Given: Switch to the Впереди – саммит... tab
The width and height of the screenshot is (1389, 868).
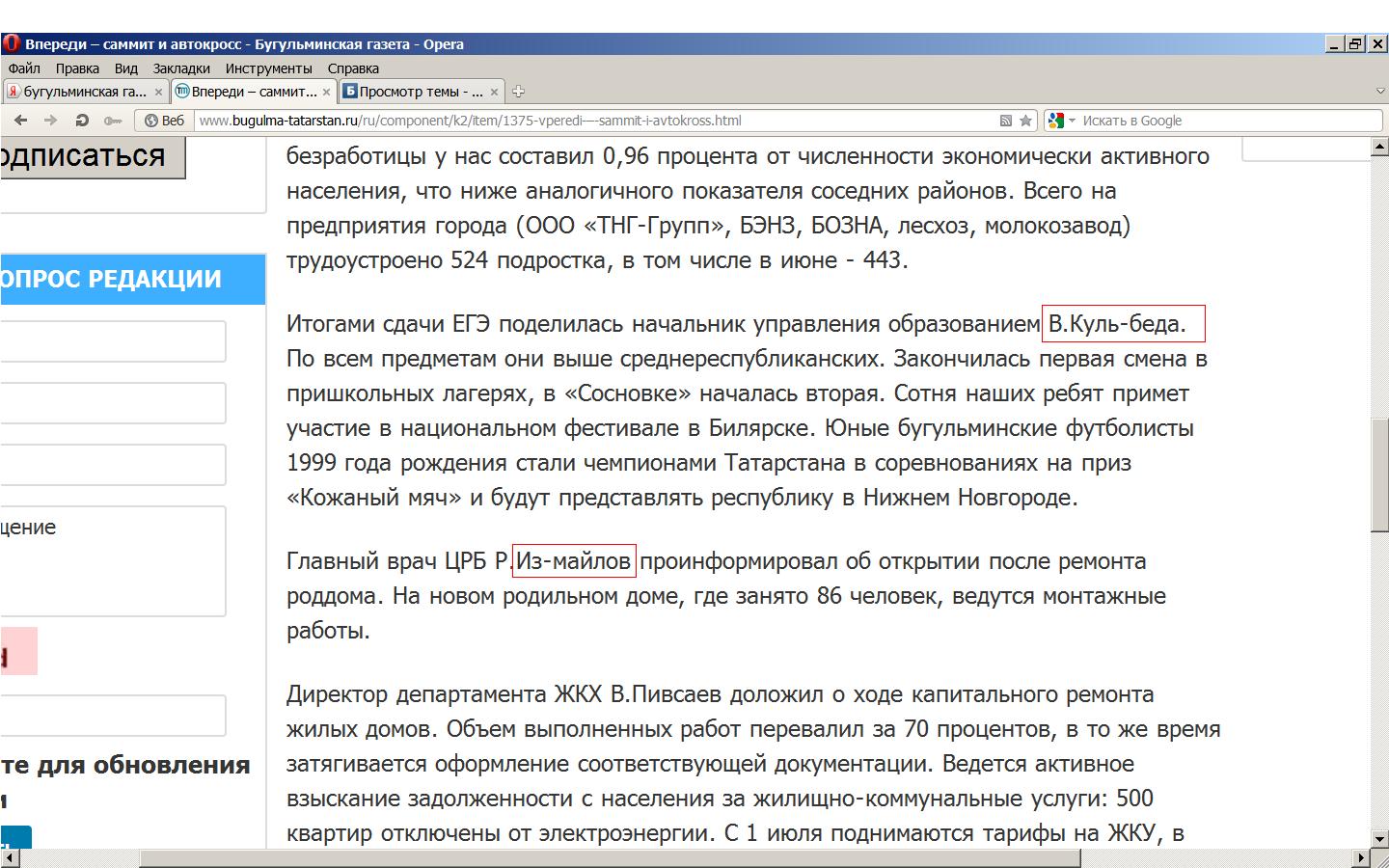Looking at the screenshot, I should pyautogui.click(x=253, y=92).
